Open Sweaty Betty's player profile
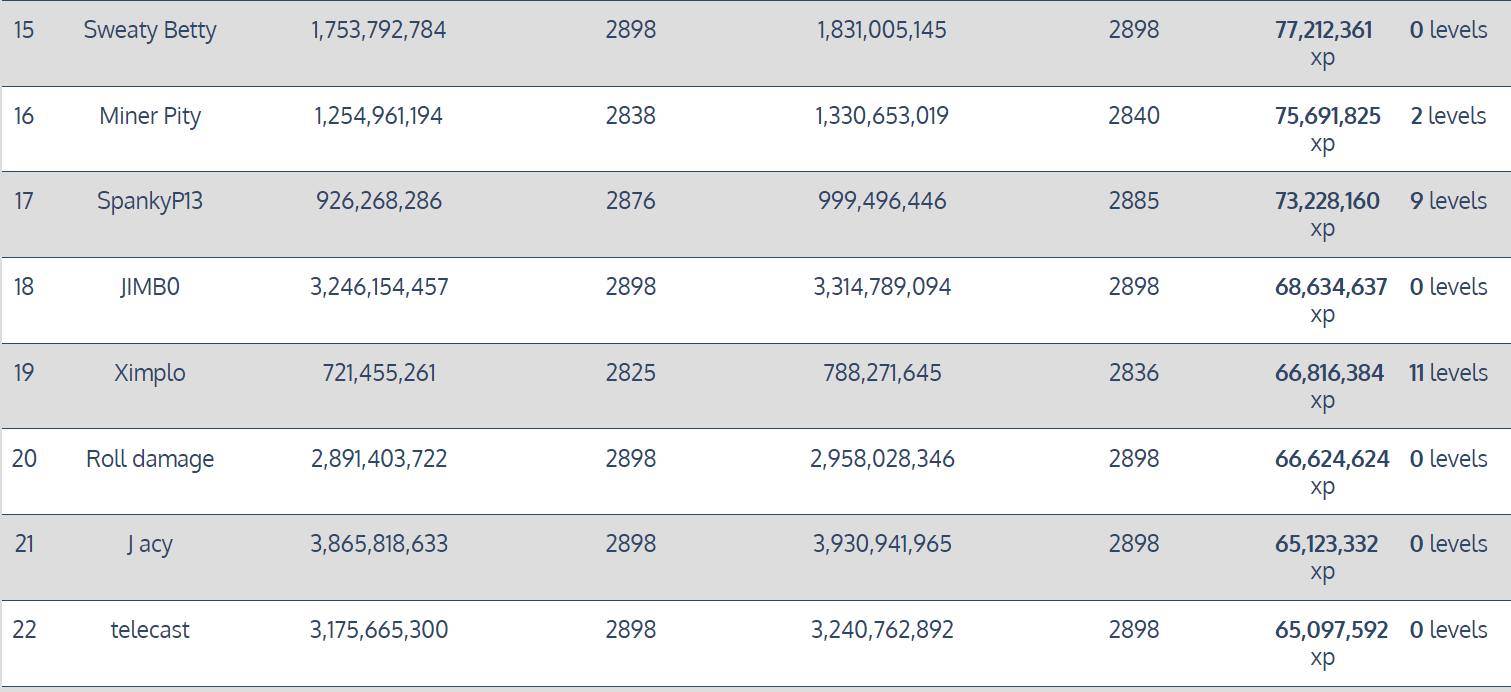This screenshot has width=1511, height=692. (150, 30)
